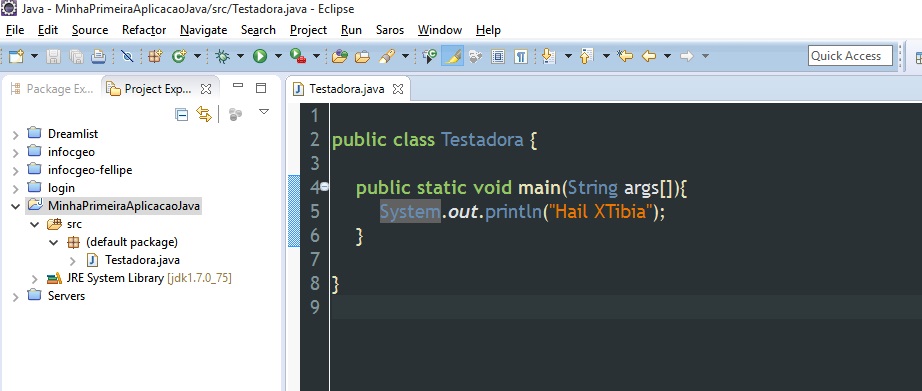The width and height of the screenshot is (922, 391).
Task: Click the Quick Access search field
Action: [x=850, y=56]
